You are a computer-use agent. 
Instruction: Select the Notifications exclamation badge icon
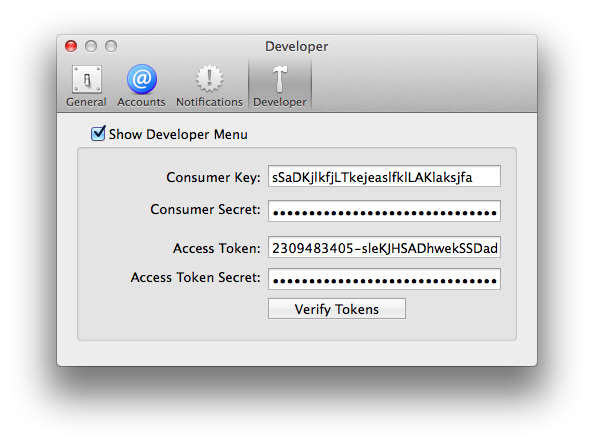(209, 79)
